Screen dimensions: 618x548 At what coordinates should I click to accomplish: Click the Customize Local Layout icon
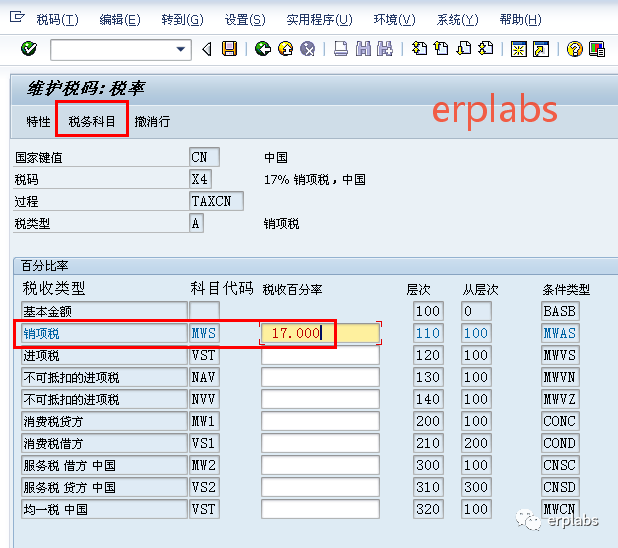597,49
